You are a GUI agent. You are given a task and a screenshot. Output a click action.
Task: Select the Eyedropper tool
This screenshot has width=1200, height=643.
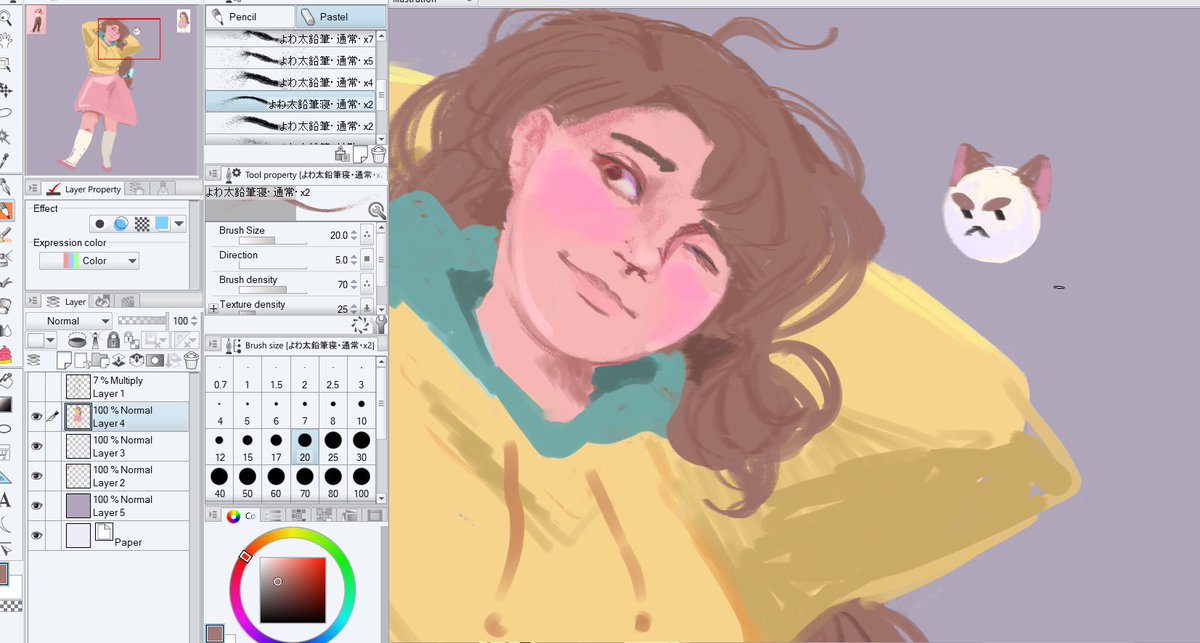(5, 160)
